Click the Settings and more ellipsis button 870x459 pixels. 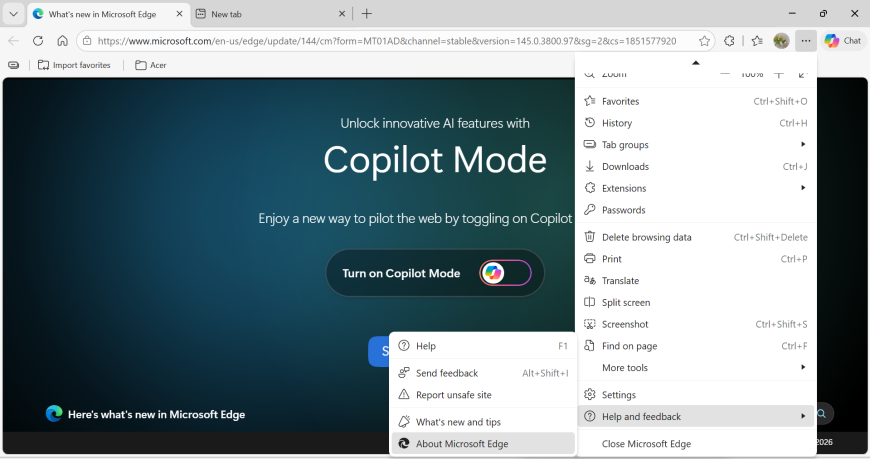click(x=806, y=41)
